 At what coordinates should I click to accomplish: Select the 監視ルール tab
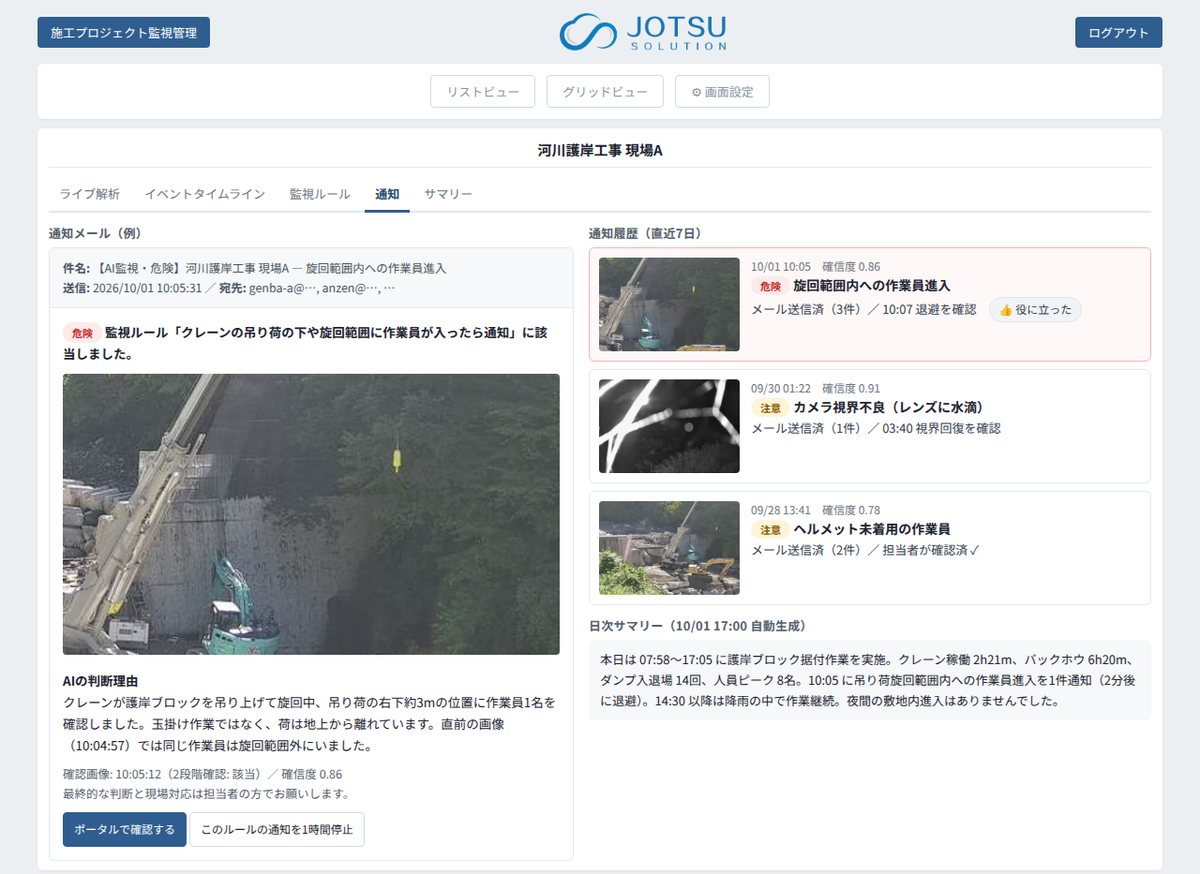click(x=320, y=194)
